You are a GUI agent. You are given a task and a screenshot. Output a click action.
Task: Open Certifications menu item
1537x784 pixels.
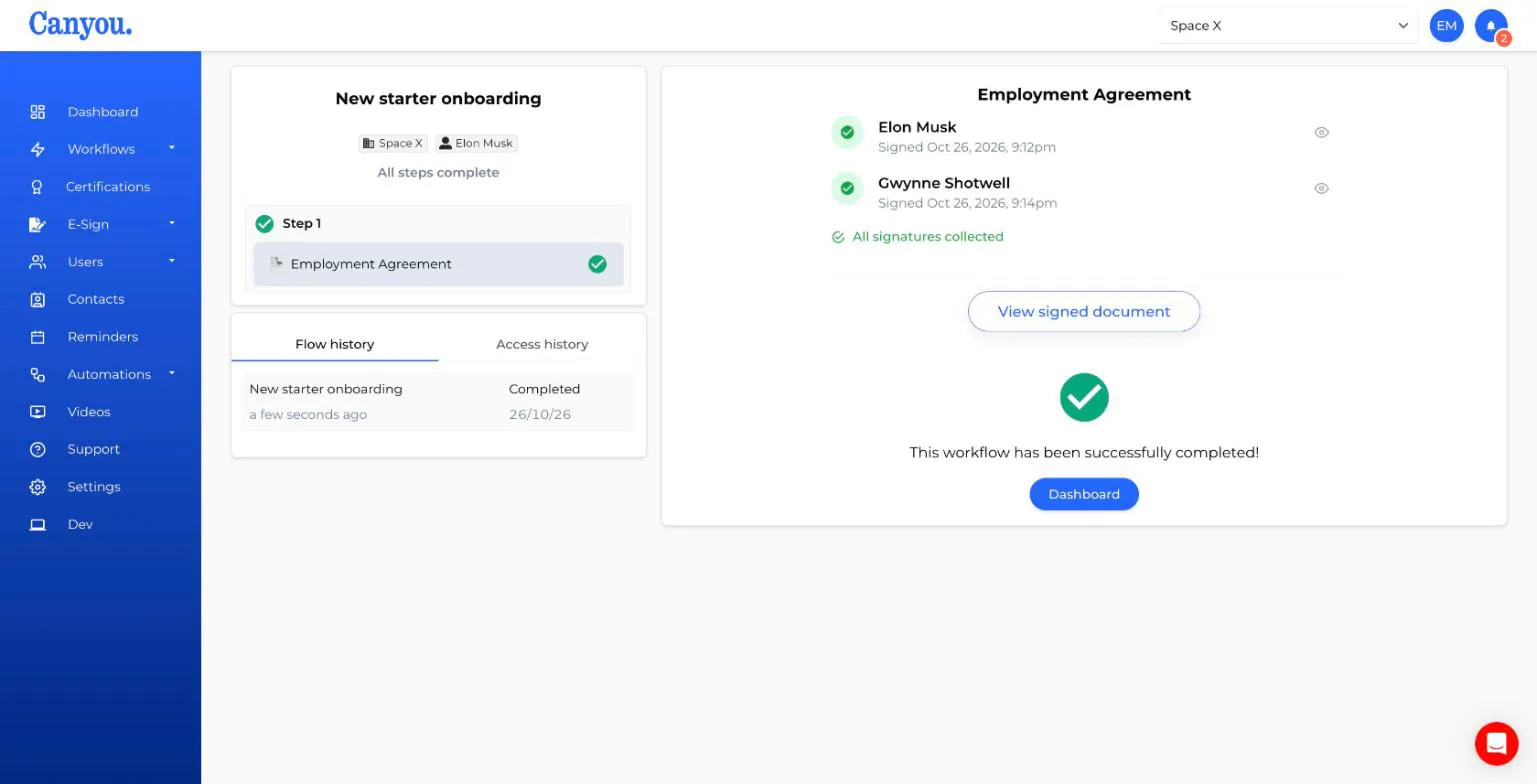point(108,187)
